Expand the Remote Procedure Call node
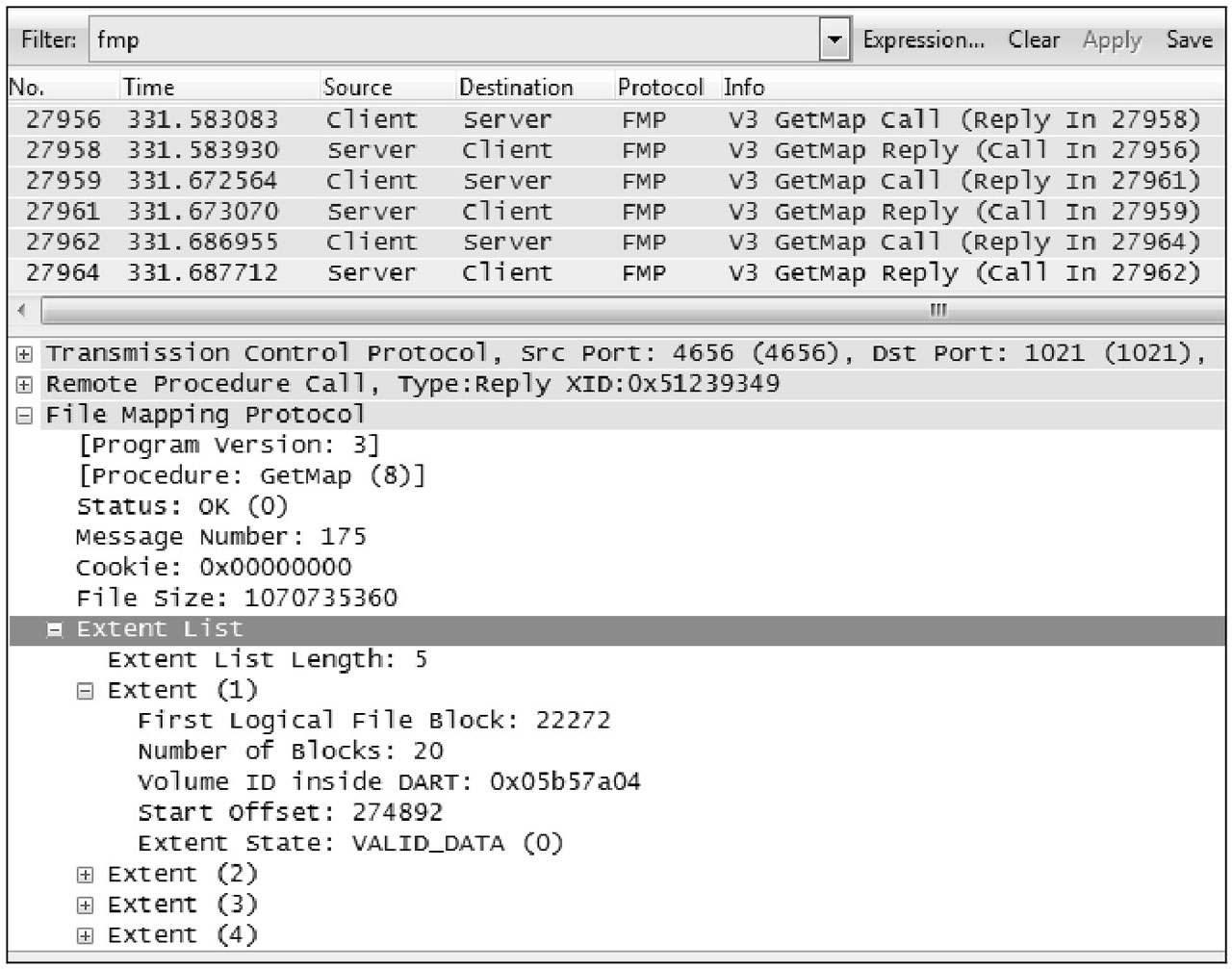1232x969 pixels. tap(24, 385)
